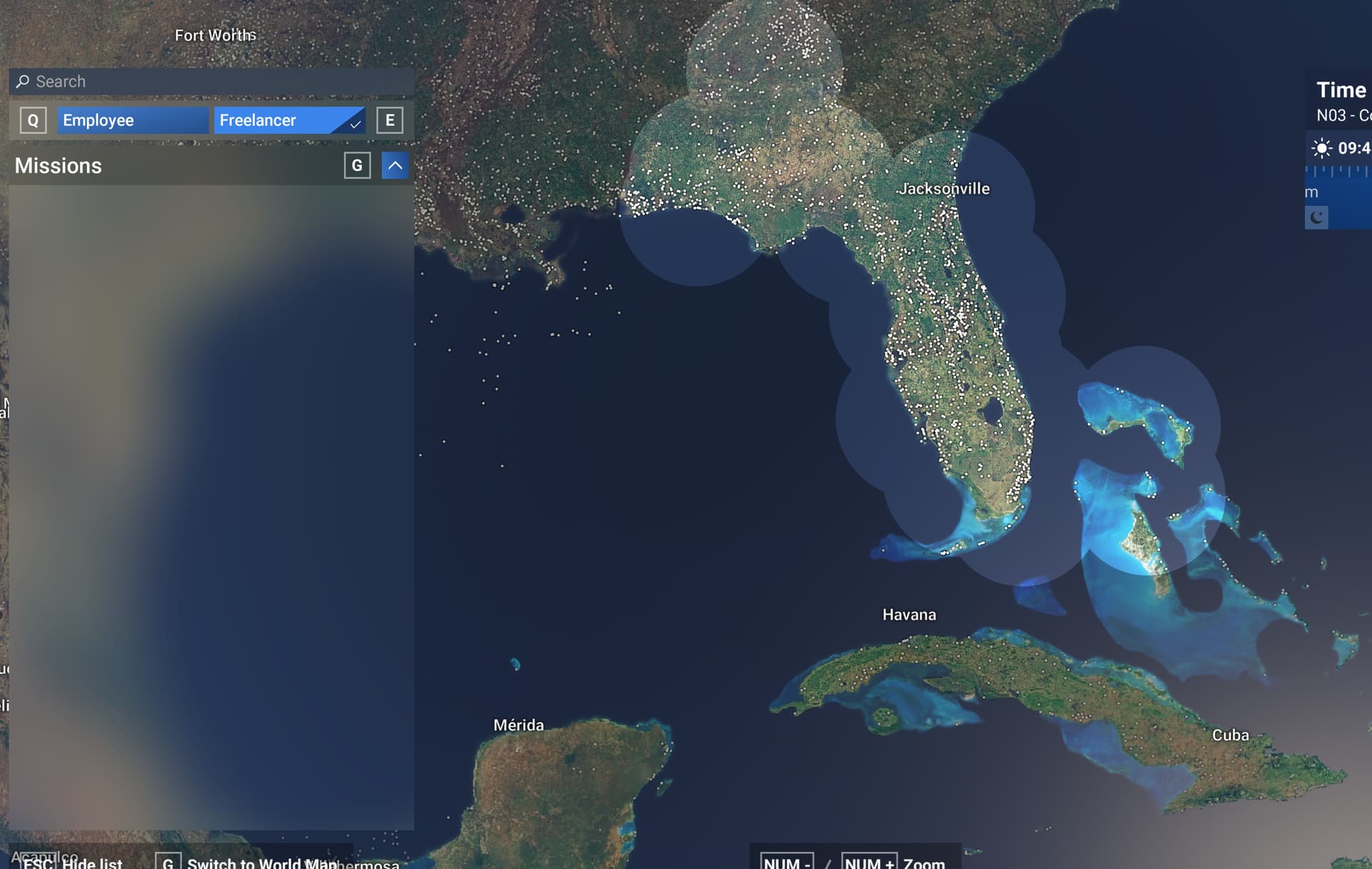Click Hide list at the bottom bar
The width and height of the screenshot is (1372, 869).
click(x=92, y=863)
